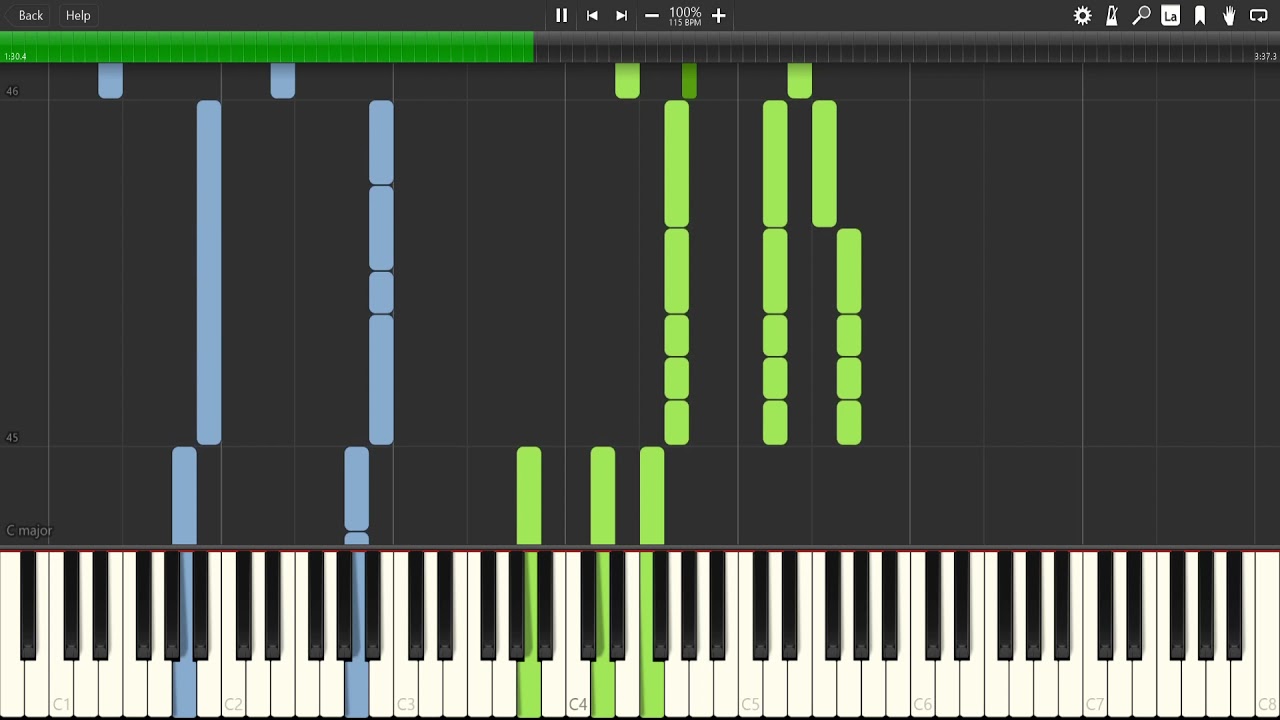Increase playback speed with plus button

tap(718, 15)
